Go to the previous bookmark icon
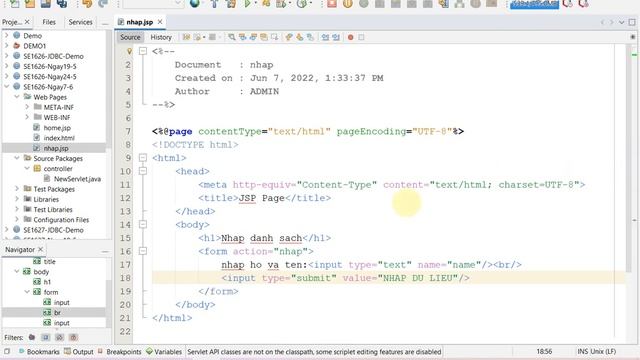This screenshot has height=360, width=640. point(289,37)
